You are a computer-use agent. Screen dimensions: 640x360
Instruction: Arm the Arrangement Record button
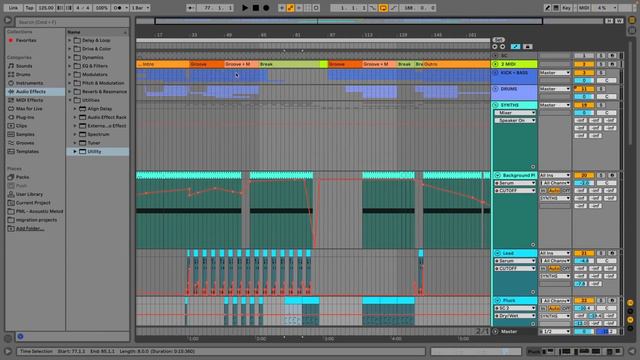(x=266, y=8)
